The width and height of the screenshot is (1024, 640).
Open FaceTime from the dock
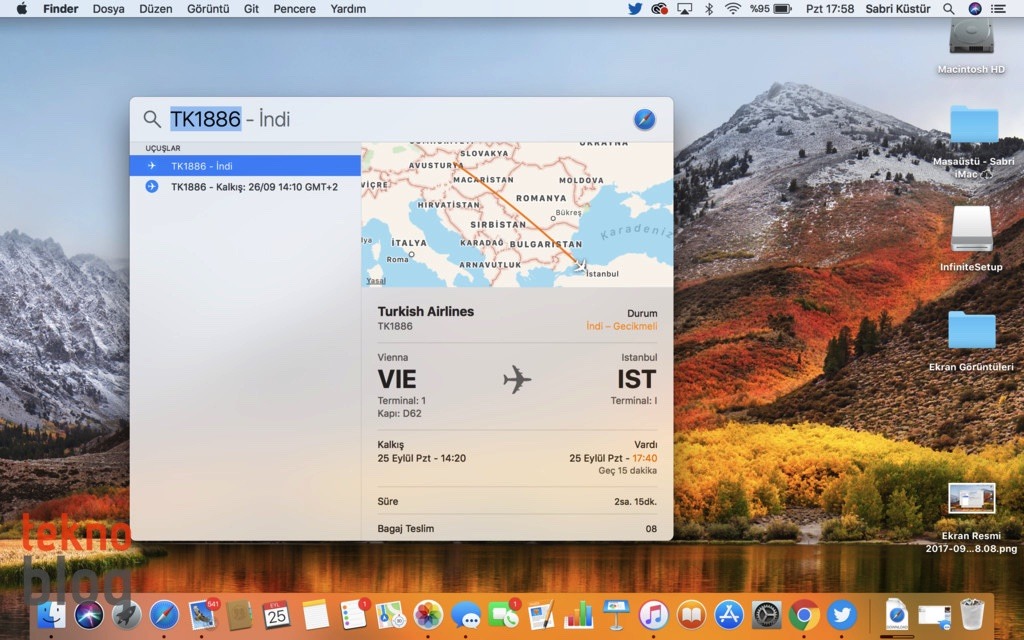pyautogui.click(x=504, y=615)
